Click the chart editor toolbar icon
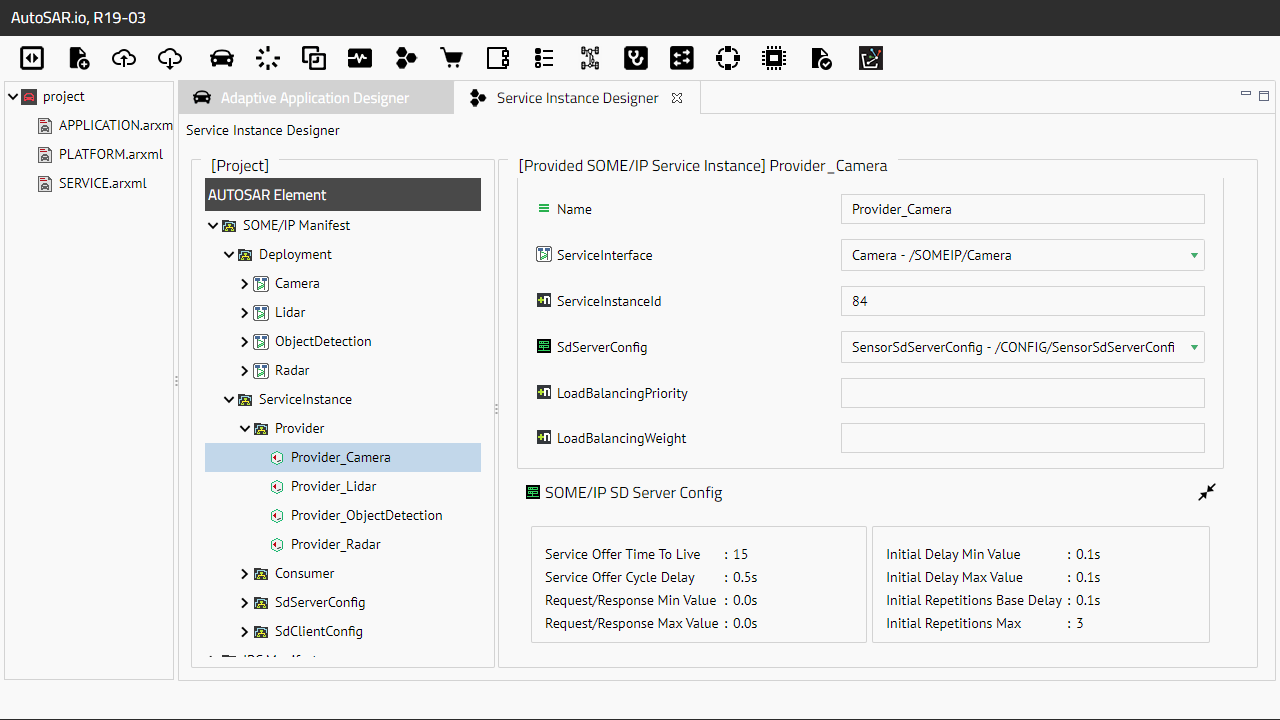The height and width of the screenshot is (720, 1280). pos(870,58)
